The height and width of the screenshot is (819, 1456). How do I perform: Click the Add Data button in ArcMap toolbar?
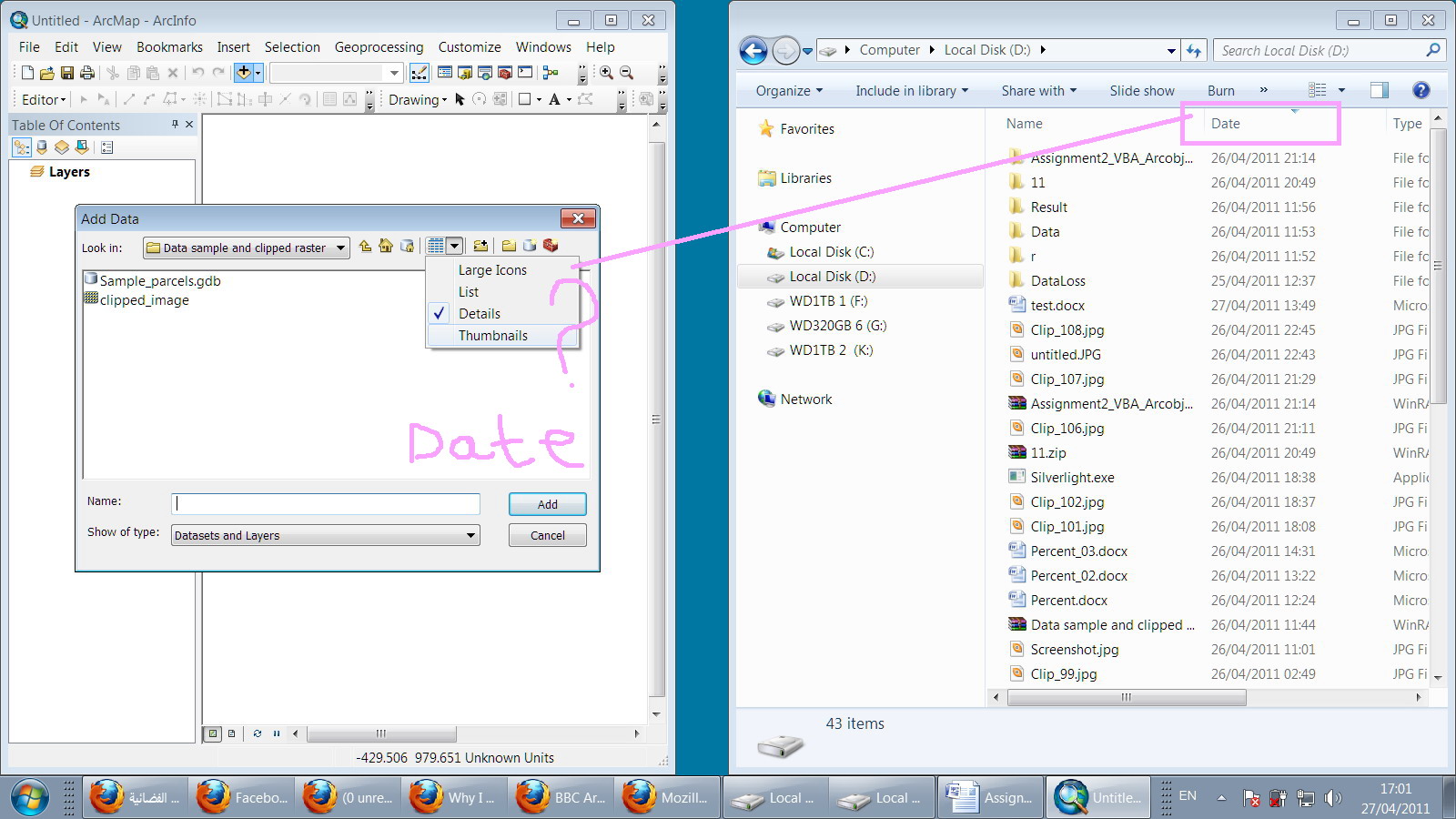click(x=243, y=72)
